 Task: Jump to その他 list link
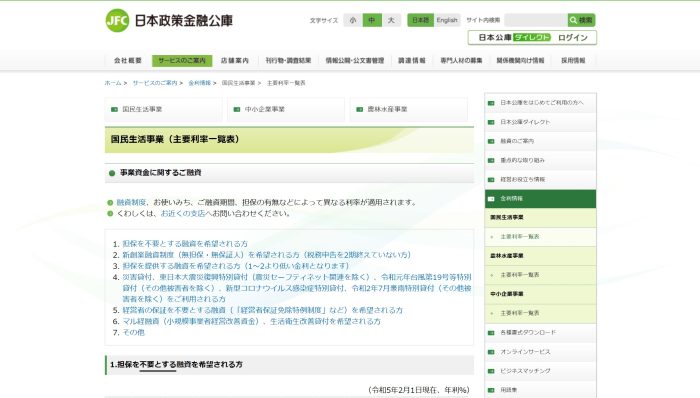coord(133,332)
